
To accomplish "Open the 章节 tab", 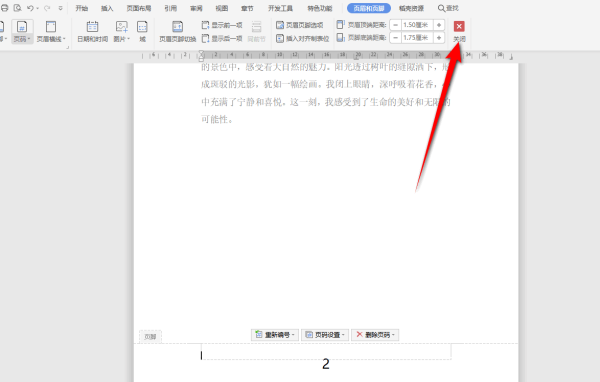I will point(247,8).
